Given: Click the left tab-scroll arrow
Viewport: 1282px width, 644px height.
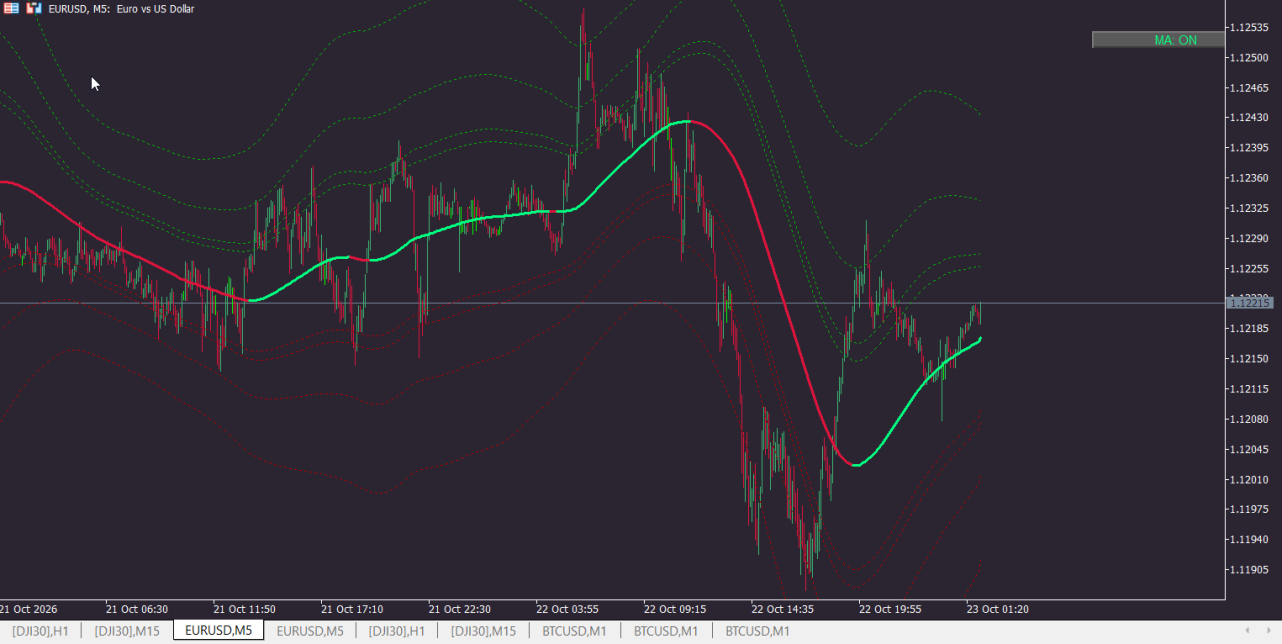Looking at the screenshot, I should (1246, 630).
